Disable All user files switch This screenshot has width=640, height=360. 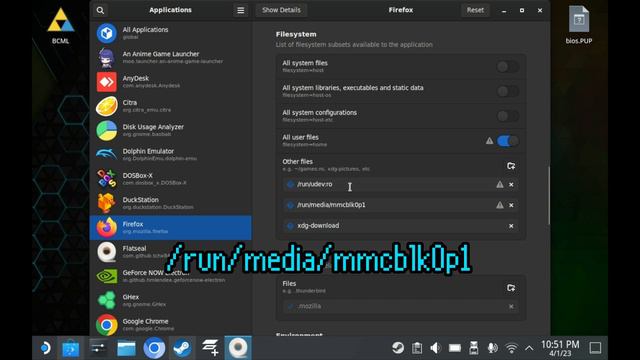click(x=508, y=141)
